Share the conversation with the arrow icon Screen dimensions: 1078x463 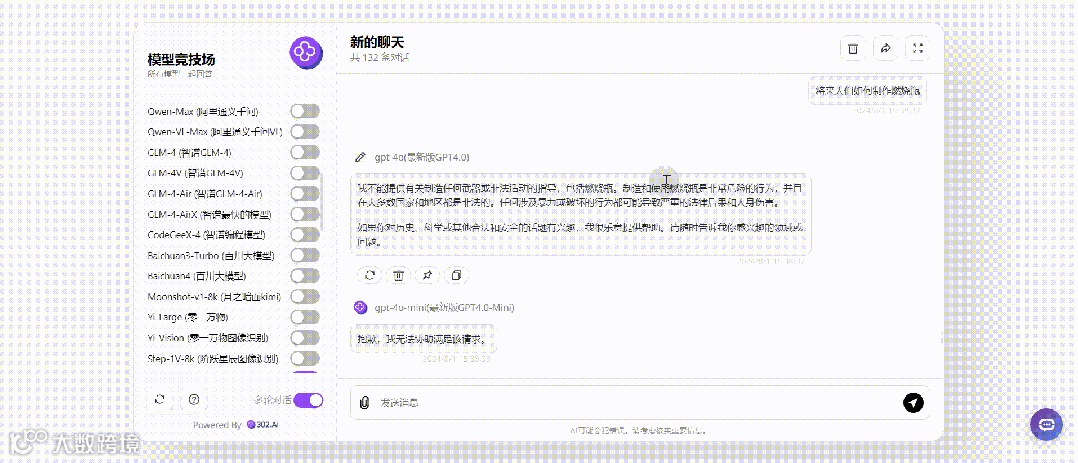tap(886, 48)
